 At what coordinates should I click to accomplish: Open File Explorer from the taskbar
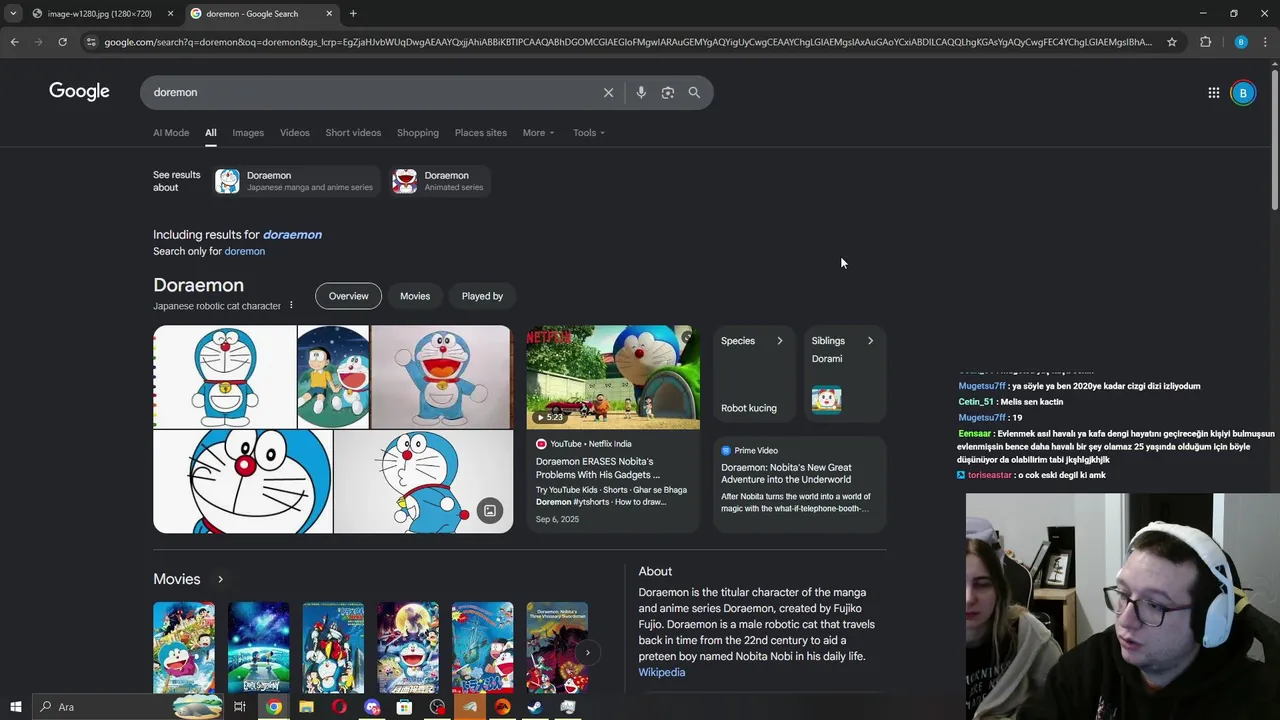click(306, 707)
